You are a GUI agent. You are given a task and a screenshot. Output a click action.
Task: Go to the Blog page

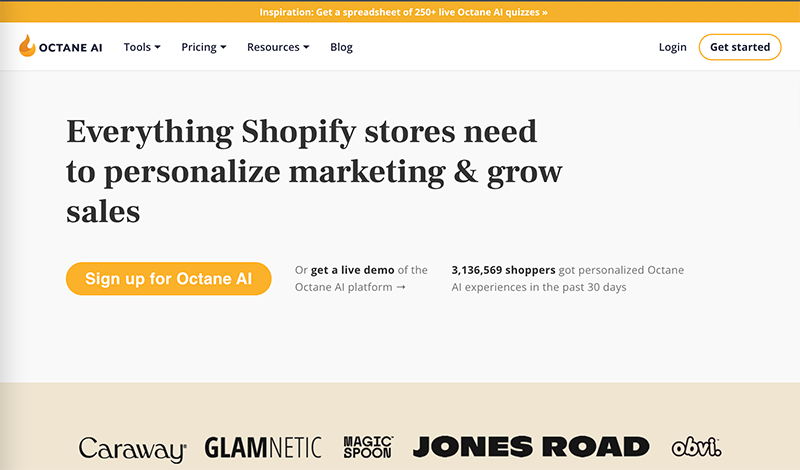341,47
